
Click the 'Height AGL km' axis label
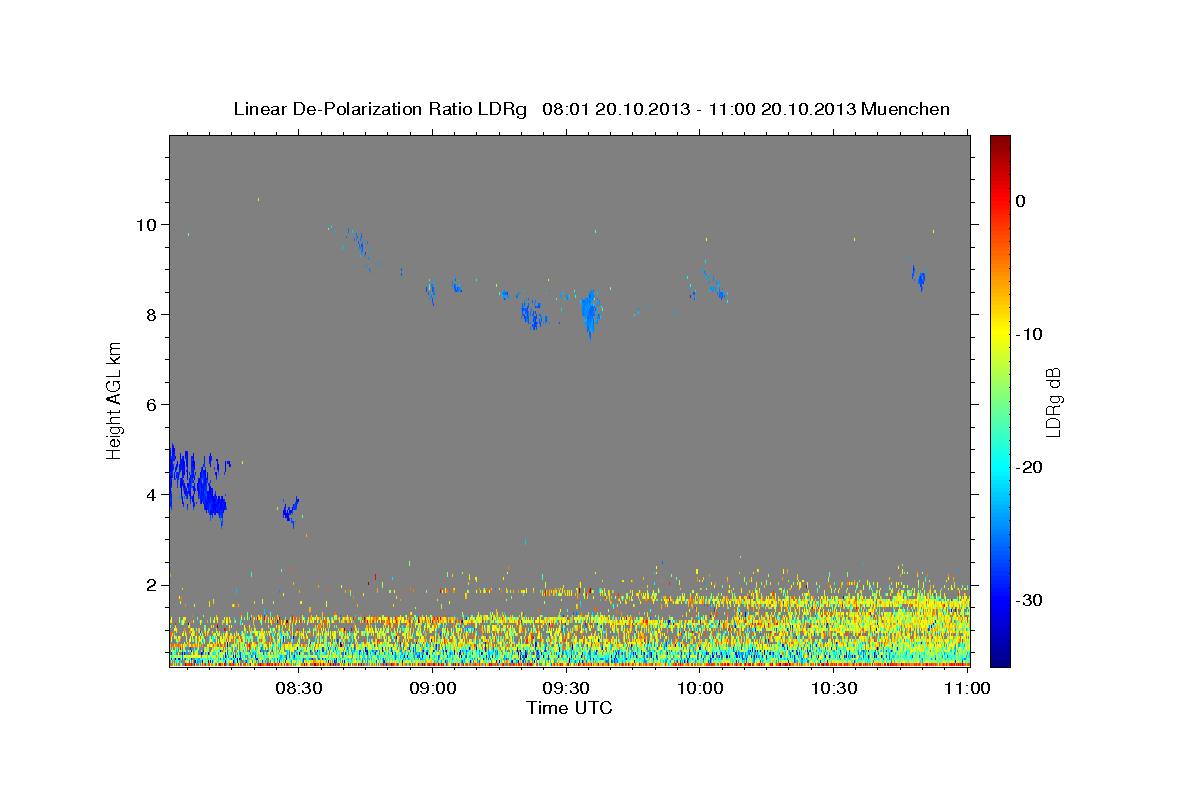(115, 400)
